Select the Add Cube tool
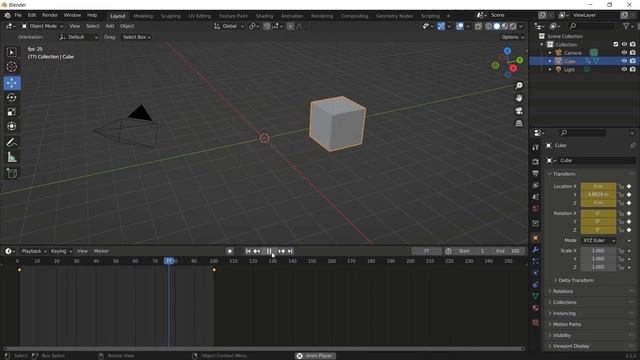640x360 pixels. click(12, 173)
